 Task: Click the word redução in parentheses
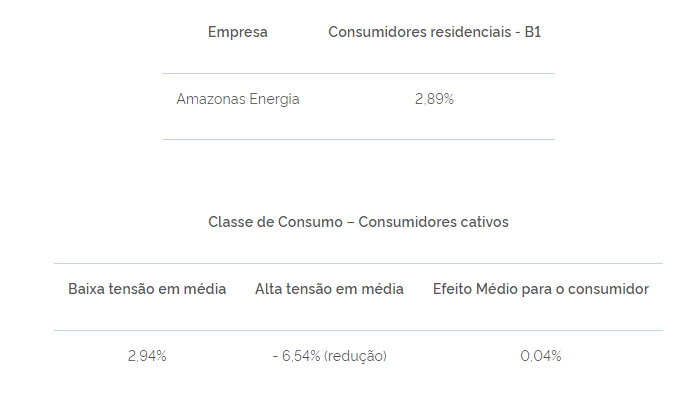coord(355,356)
